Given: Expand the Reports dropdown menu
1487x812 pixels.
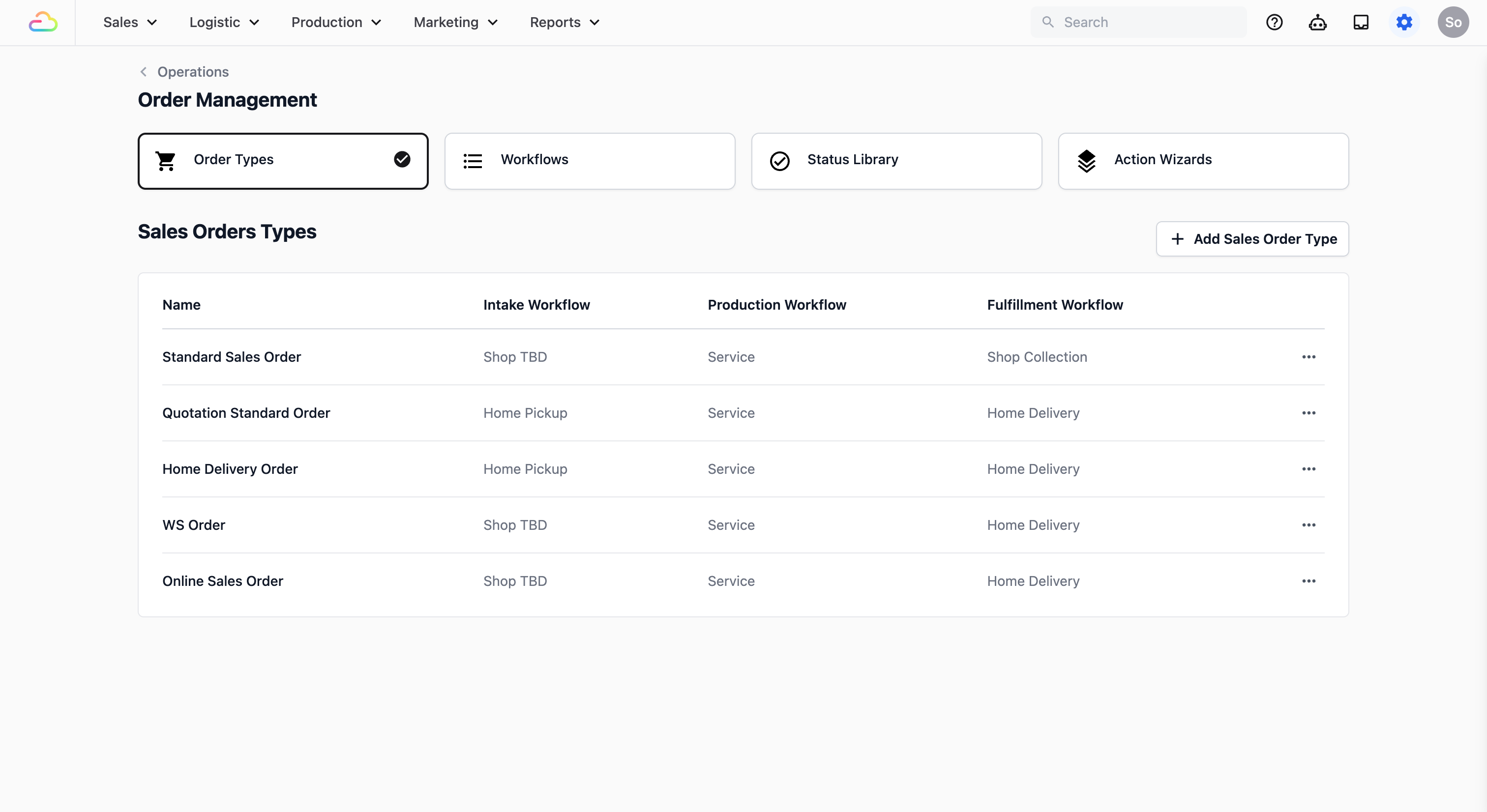Looking at the screenshot, I should point(565,23).
